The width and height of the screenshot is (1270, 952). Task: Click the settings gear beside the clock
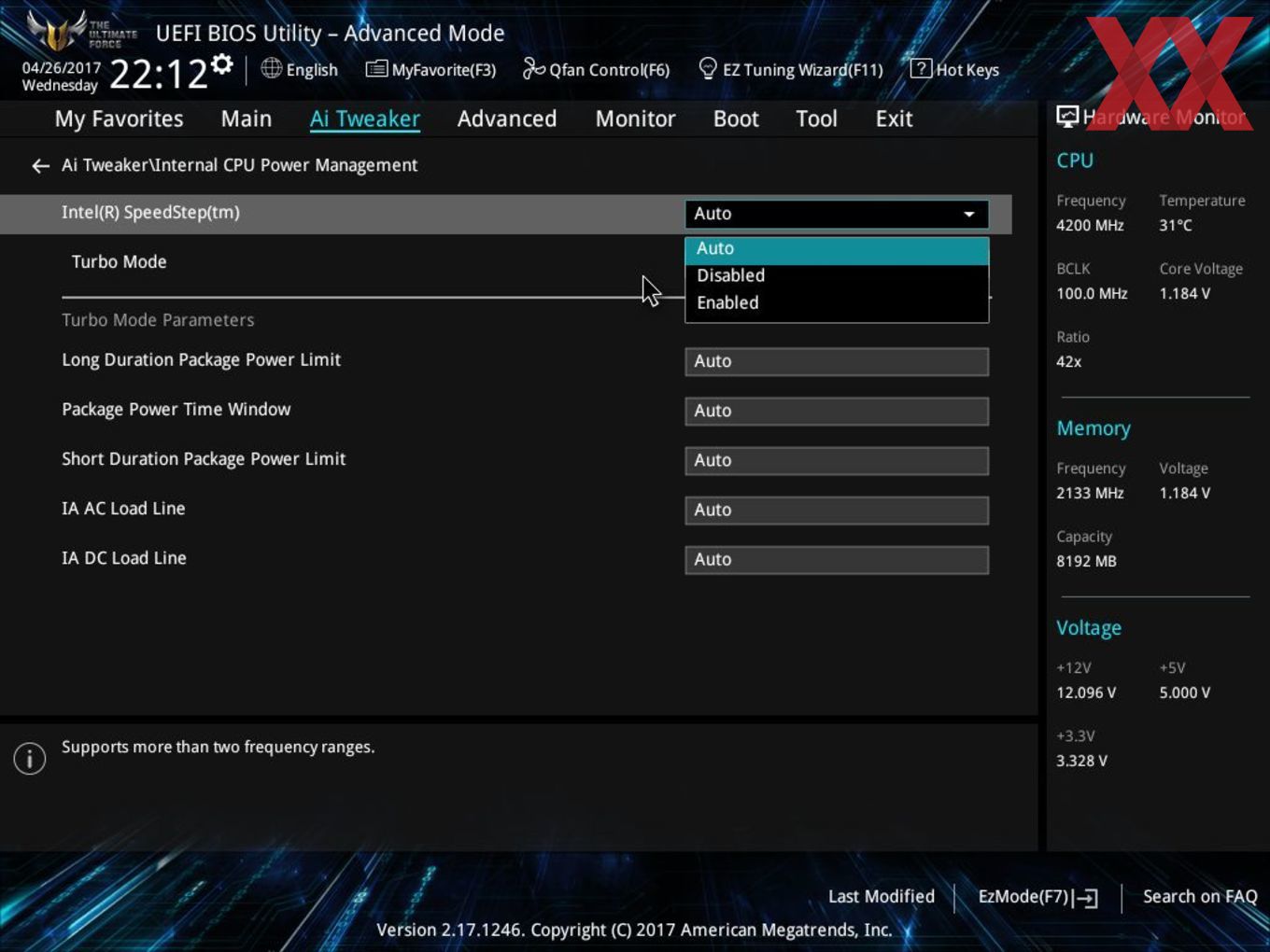pos(221,64)
